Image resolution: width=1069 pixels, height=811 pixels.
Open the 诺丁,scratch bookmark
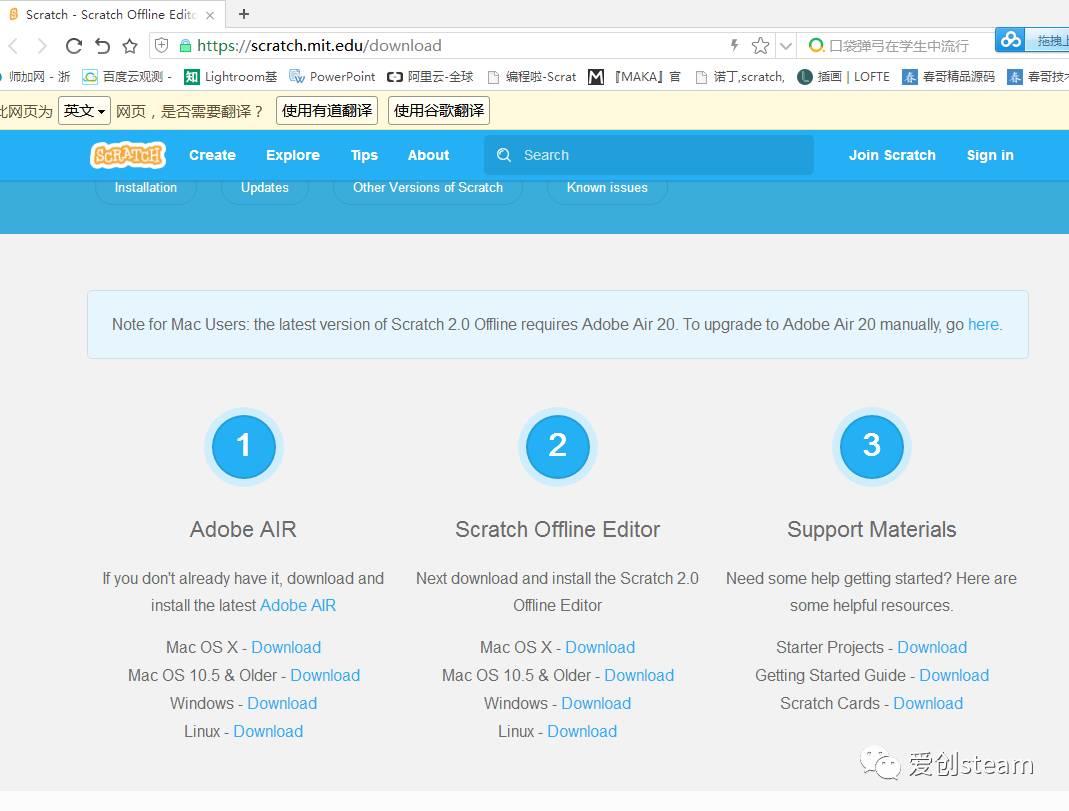[740, 76]
